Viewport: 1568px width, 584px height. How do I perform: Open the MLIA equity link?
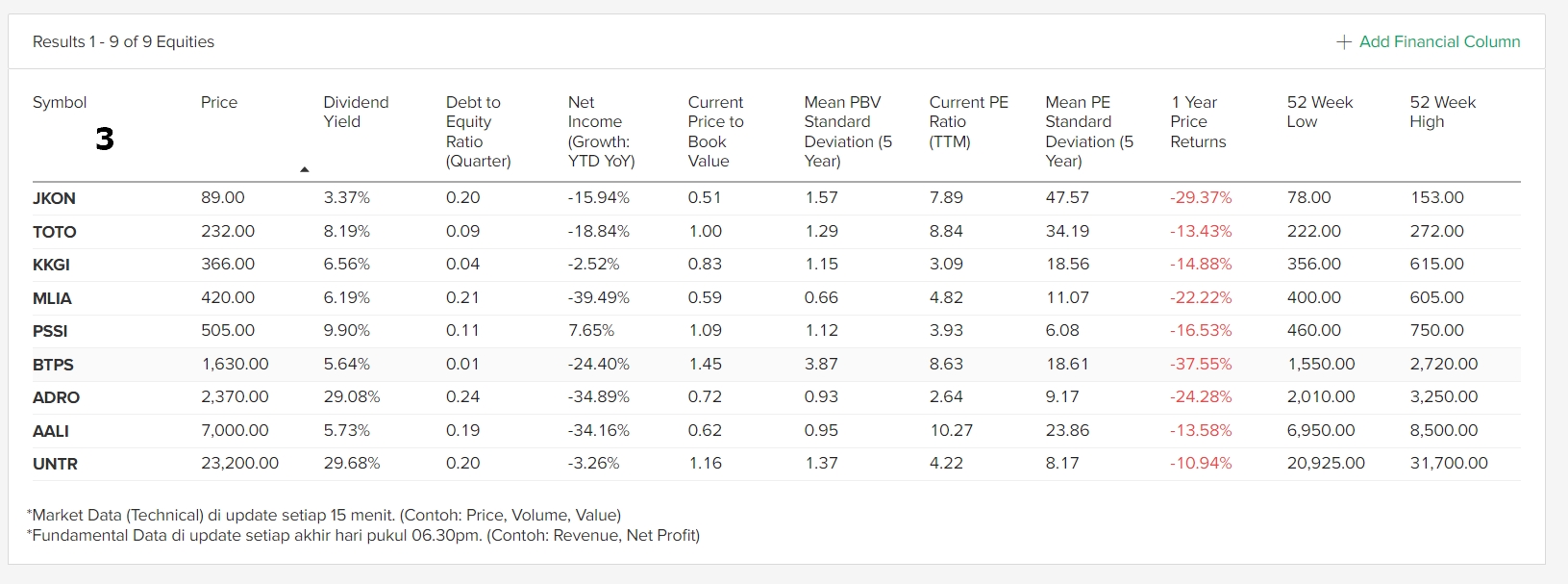point(52,298)
